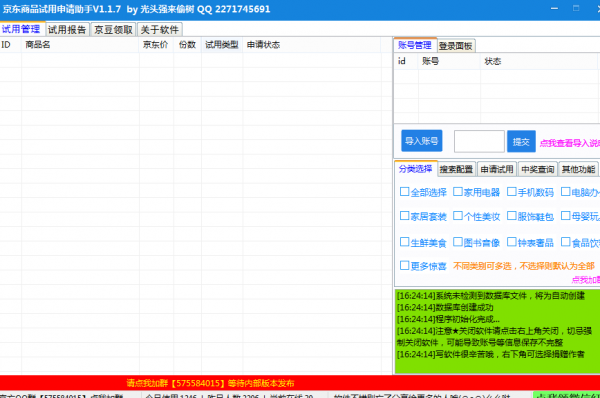Select the 账号管理 tab
This screenshot has width=600, height=398.
(x=415, y=45)
